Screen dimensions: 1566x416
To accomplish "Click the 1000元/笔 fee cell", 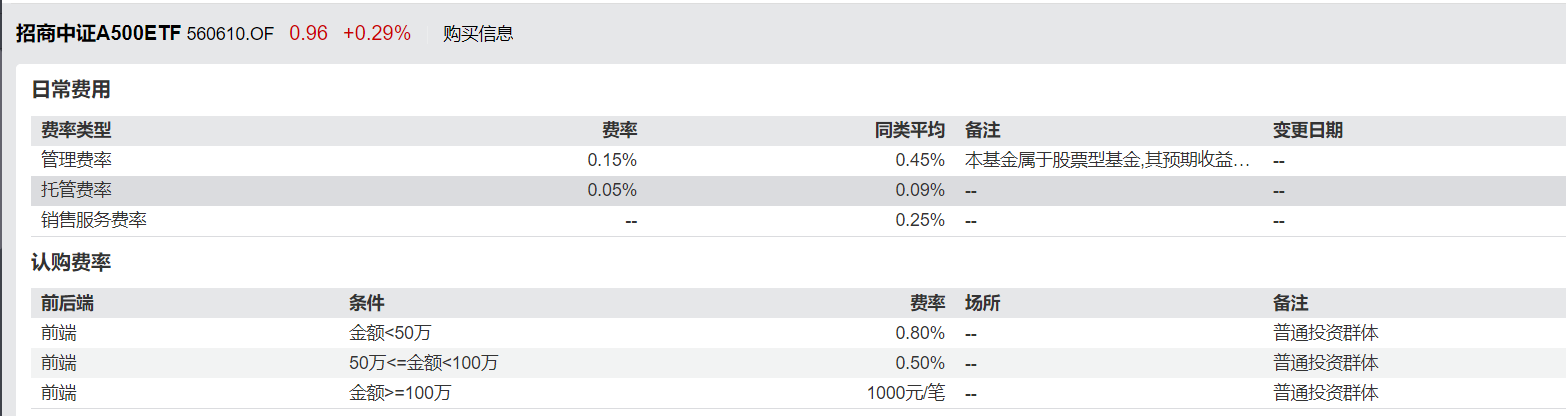I will pos(906,393).
